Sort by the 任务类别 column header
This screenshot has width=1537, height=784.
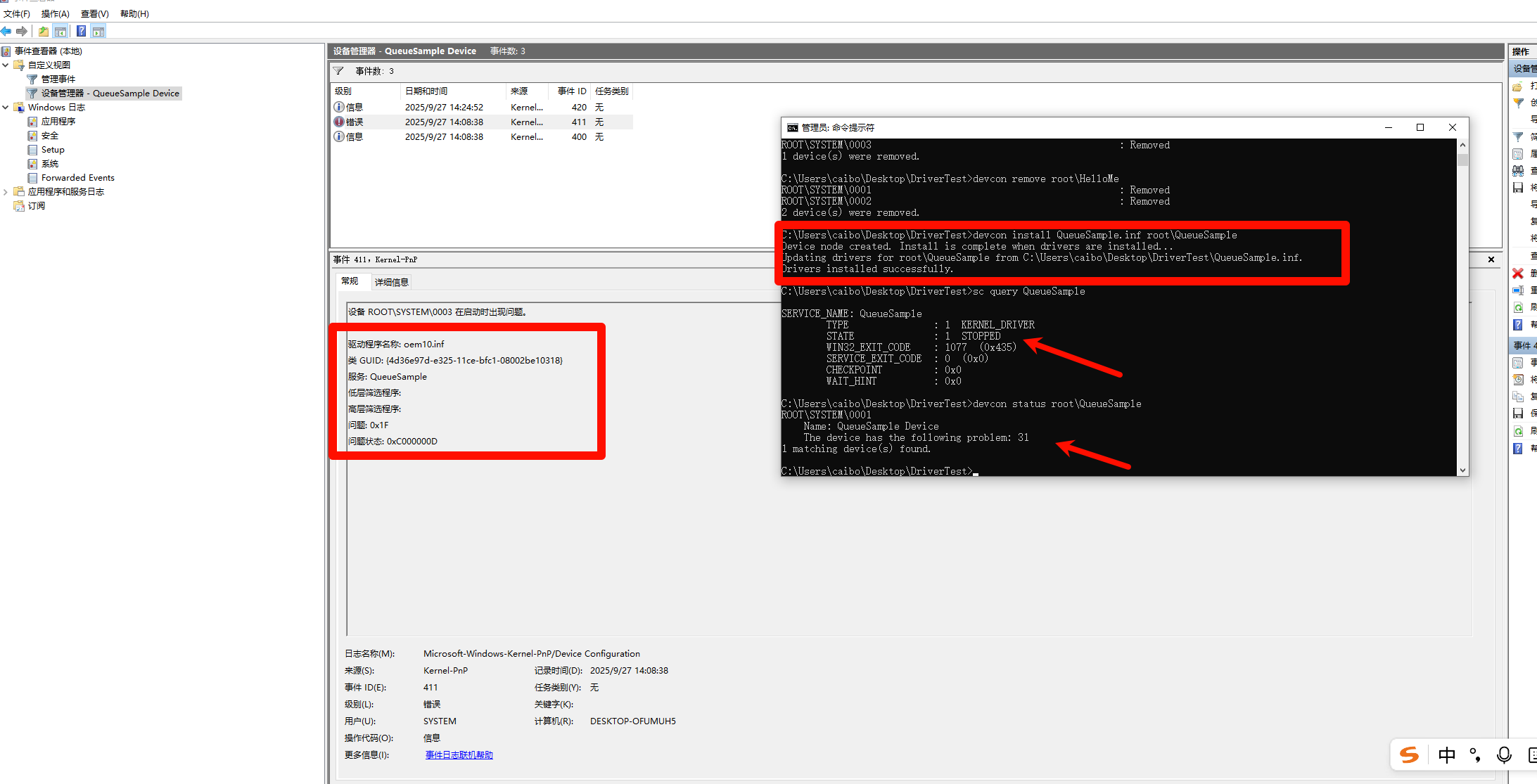coord(611,91)
